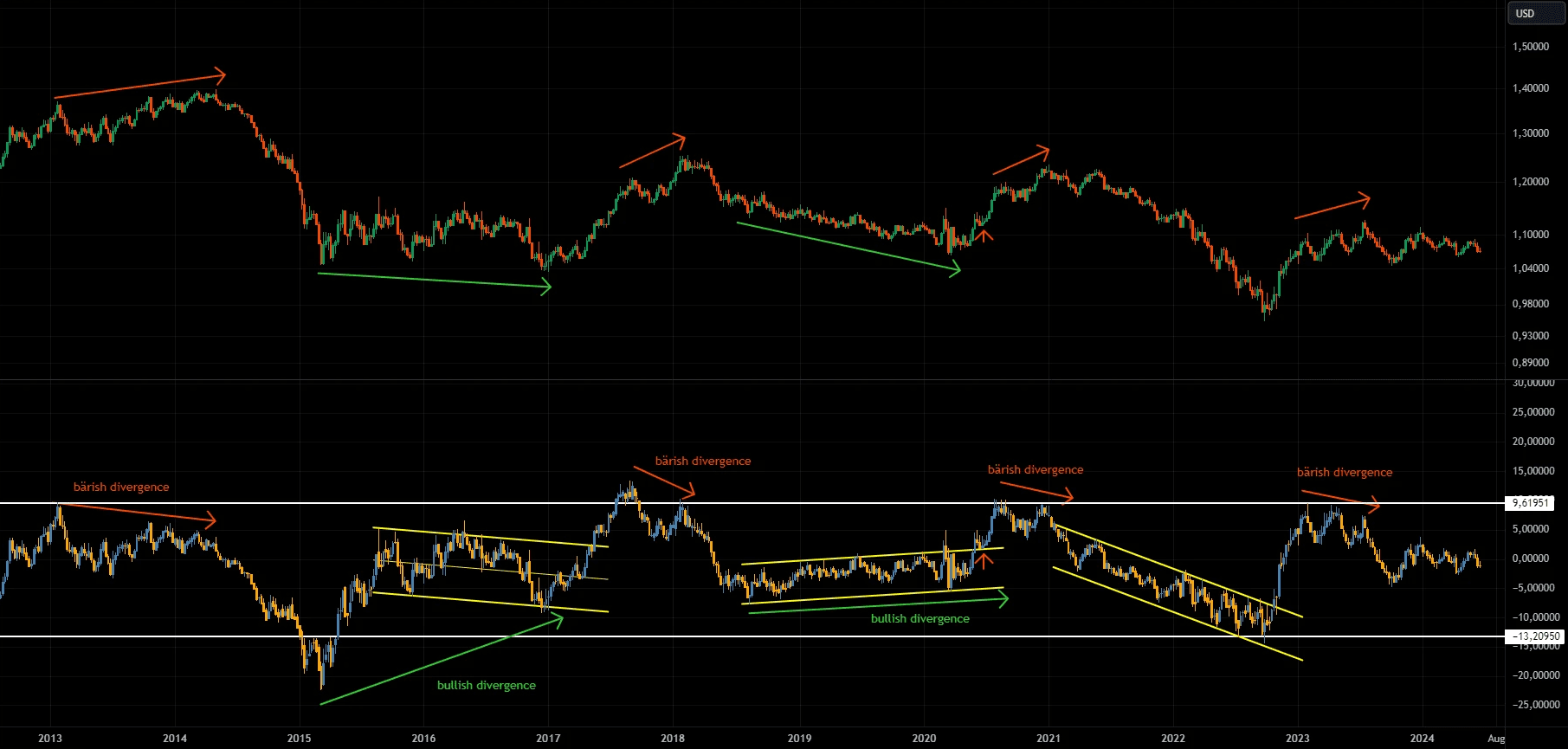Screen dimensions: 1568x749
Task: Click the −5,00000 indicator scale value
Action: click(1533, 588)
